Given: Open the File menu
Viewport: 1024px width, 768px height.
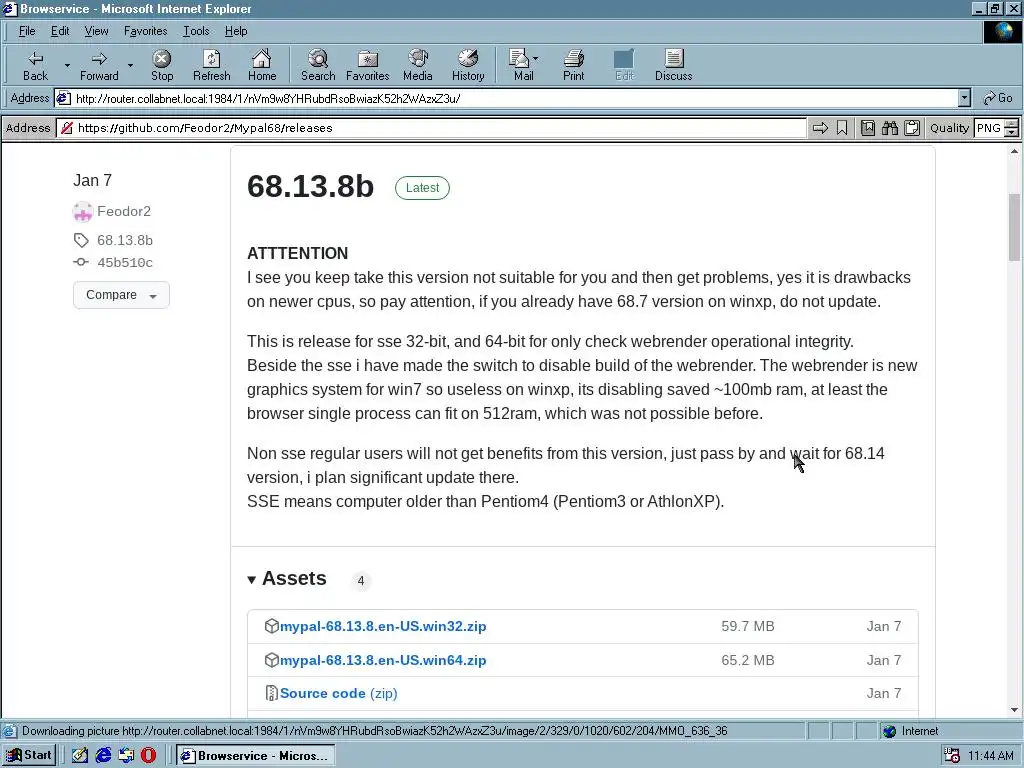Looking at the screenshot, I should tap(27, 31).
